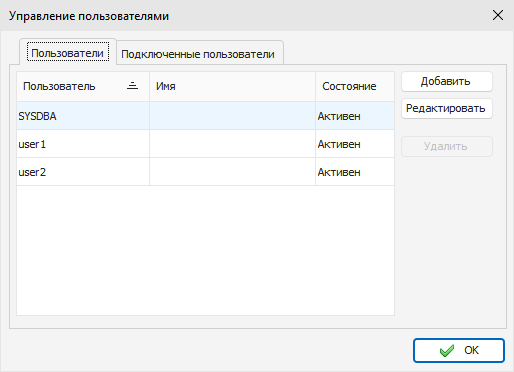Click the Пользователь column header text
The image size is (514, 372).
(x=59, y=86)
